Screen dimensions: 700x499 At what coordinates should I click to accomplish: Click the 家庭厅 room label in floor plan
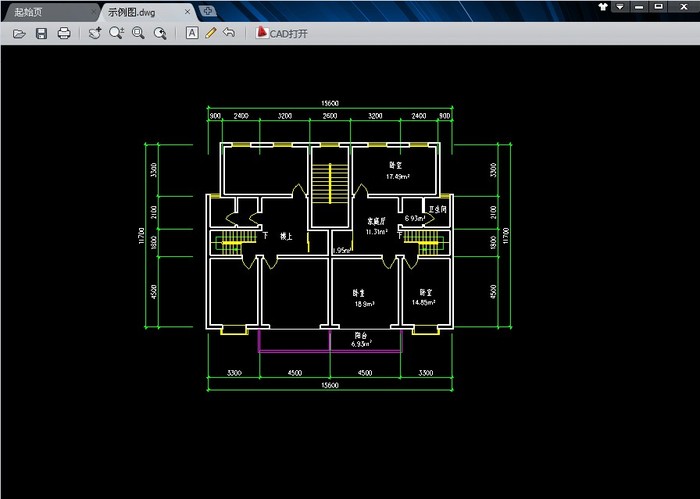[x=376, y=222]
